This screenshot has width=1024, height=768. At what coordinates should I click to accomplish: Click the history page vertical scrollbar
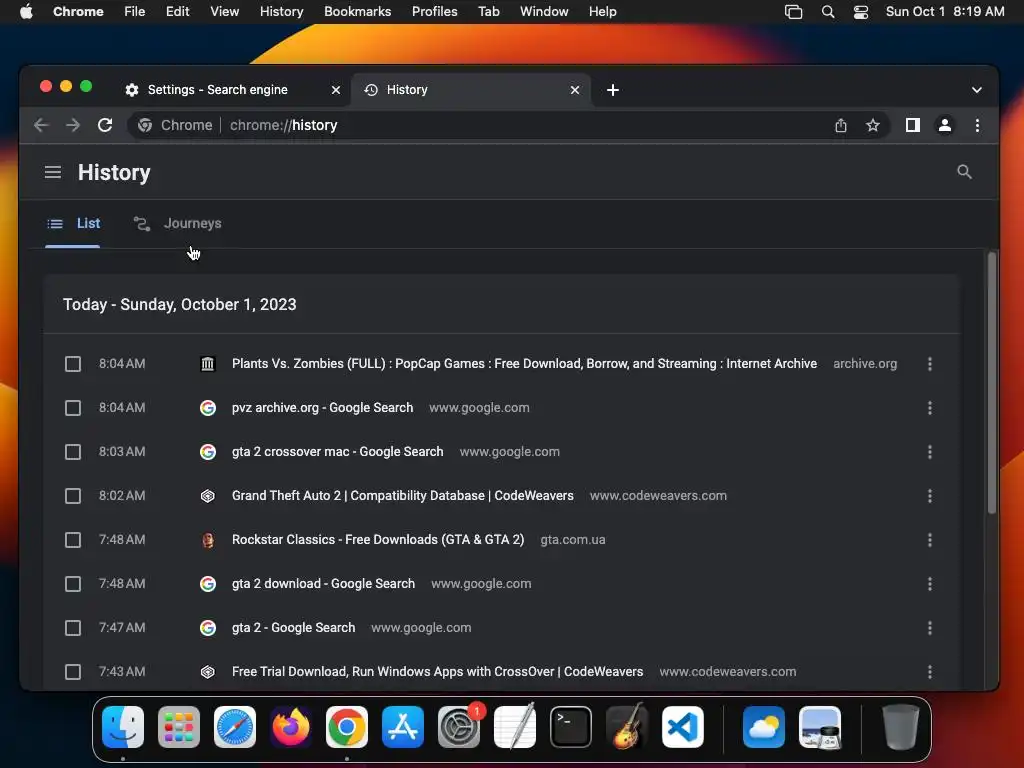click(x=991, y=384)
